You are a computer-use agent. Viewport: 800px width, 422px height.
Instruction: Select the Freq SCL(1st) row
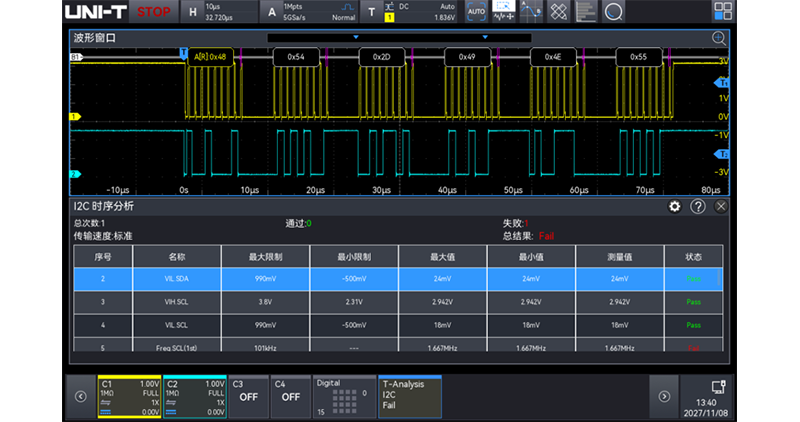pyautogui.click(x=396, y=344)
